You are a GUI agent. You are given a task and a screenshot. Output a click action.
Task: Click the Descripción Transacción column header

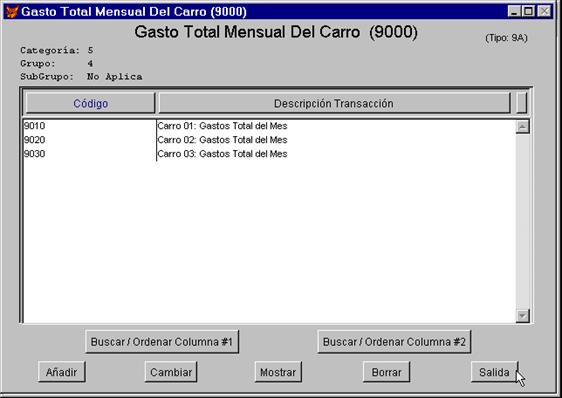pos(334,103)
